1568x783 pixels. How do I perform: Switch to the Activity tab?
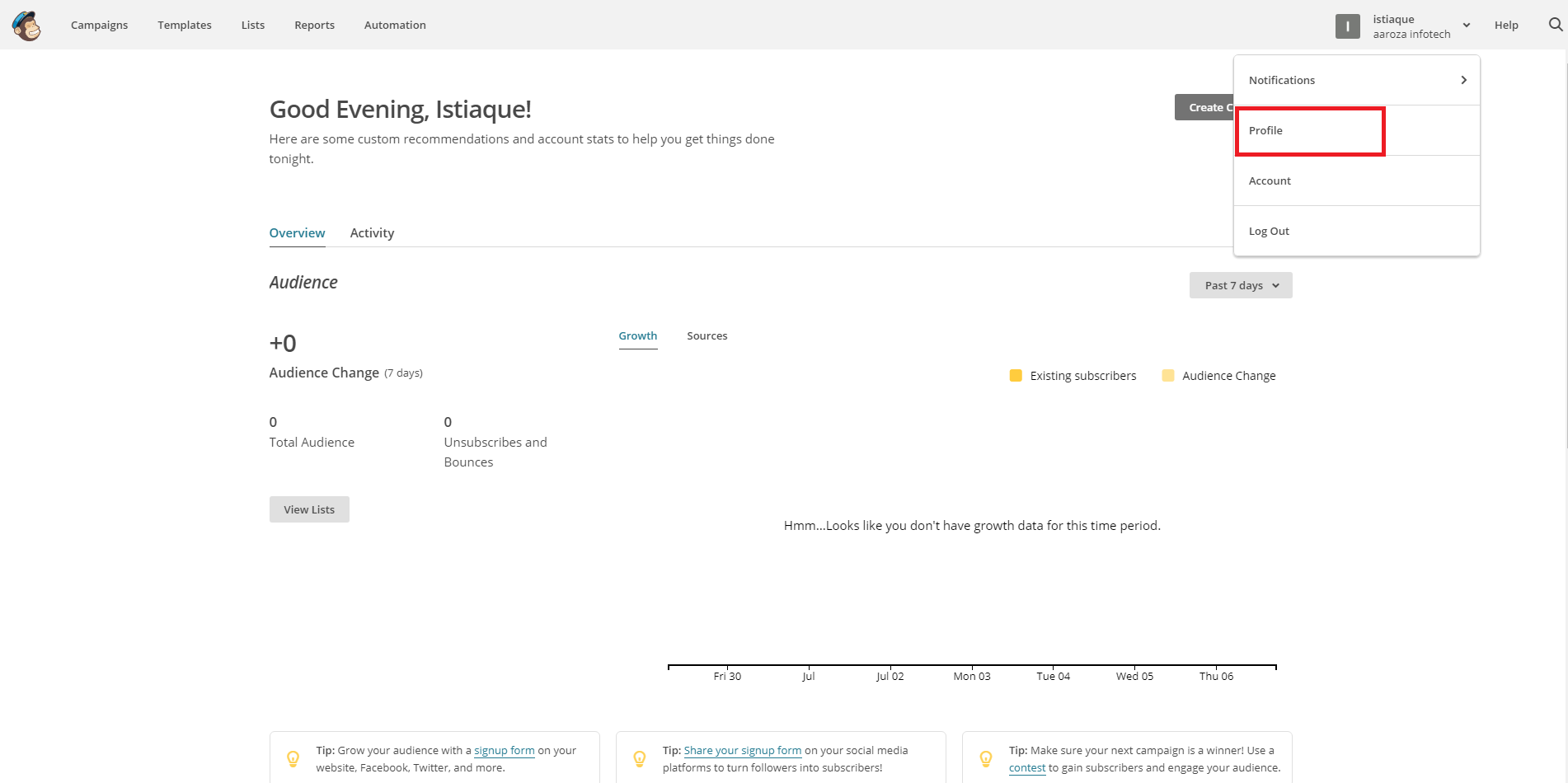click(372, 233)
